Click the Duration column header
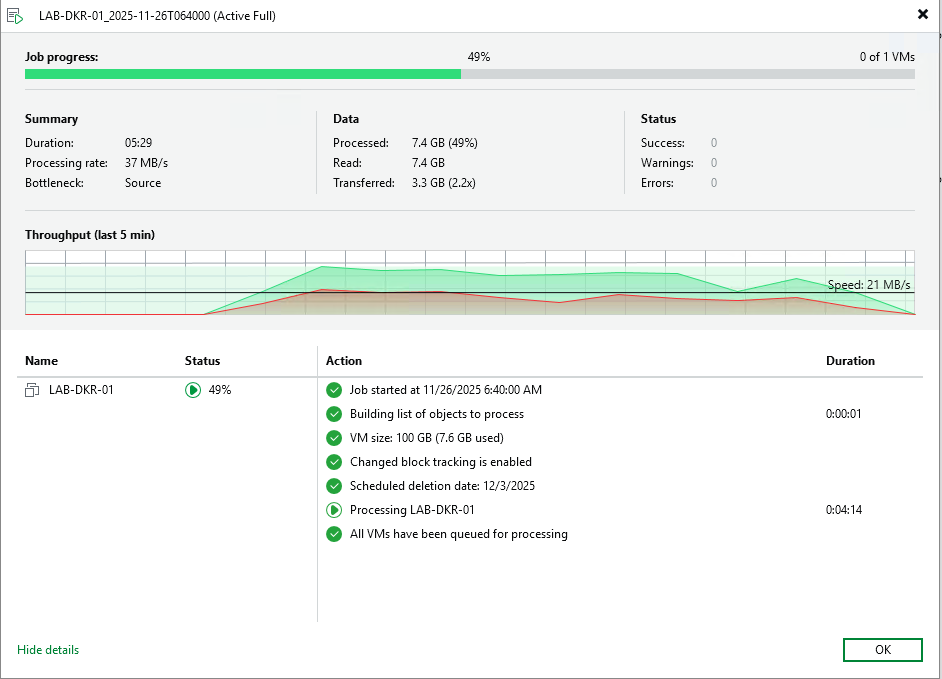 (x=850, y=361)
